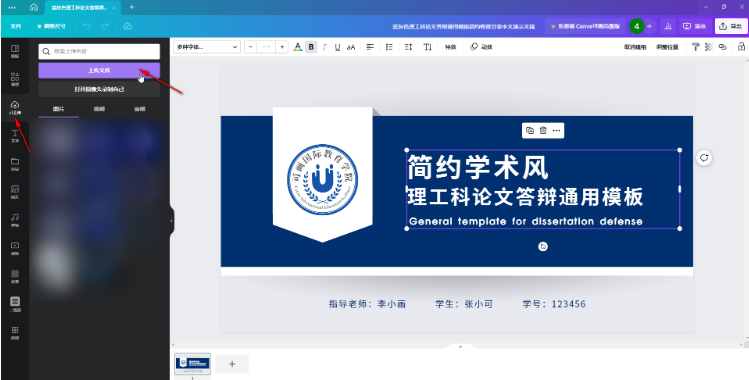
Task: Open the Elements panel in the sidebar
Action: point(15,79)
